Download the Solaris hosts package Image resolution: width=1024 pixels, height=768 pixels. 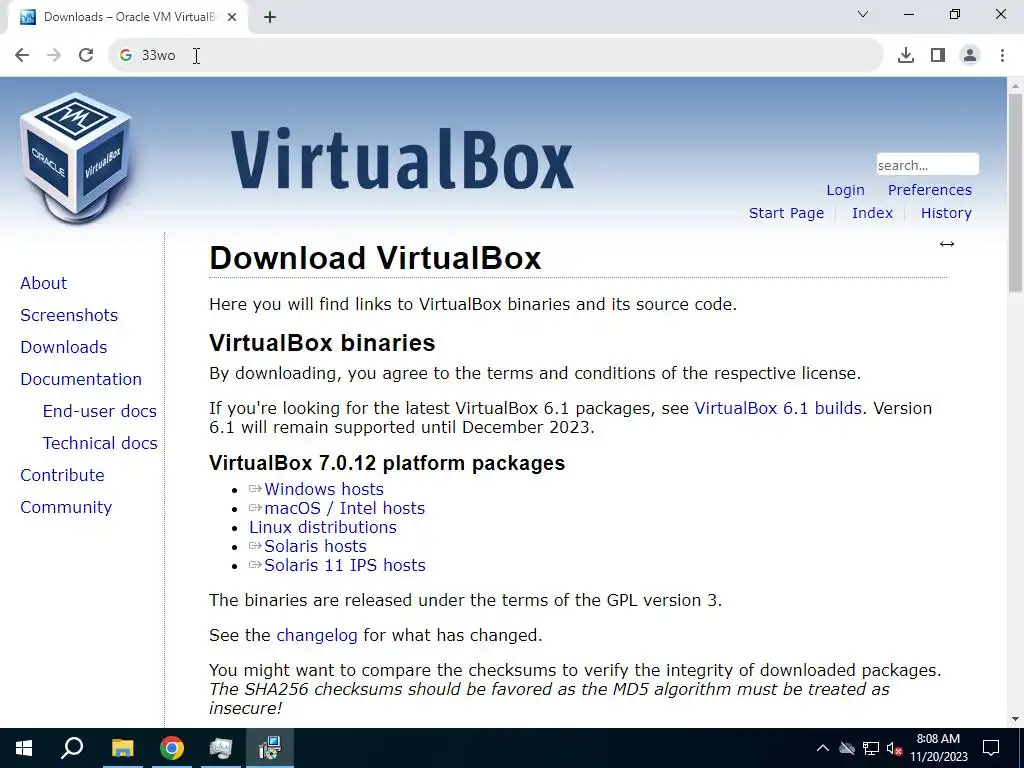[x=315, y=546]
